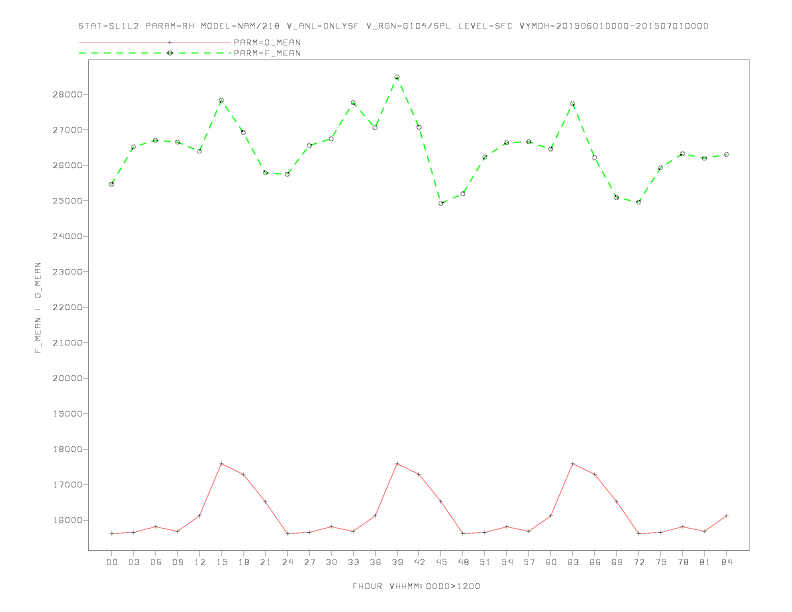The width and height of the screenshot is (792, 612).
Task: Click the green dashed F_MEAN legend line sample
Action: point(155,53)
